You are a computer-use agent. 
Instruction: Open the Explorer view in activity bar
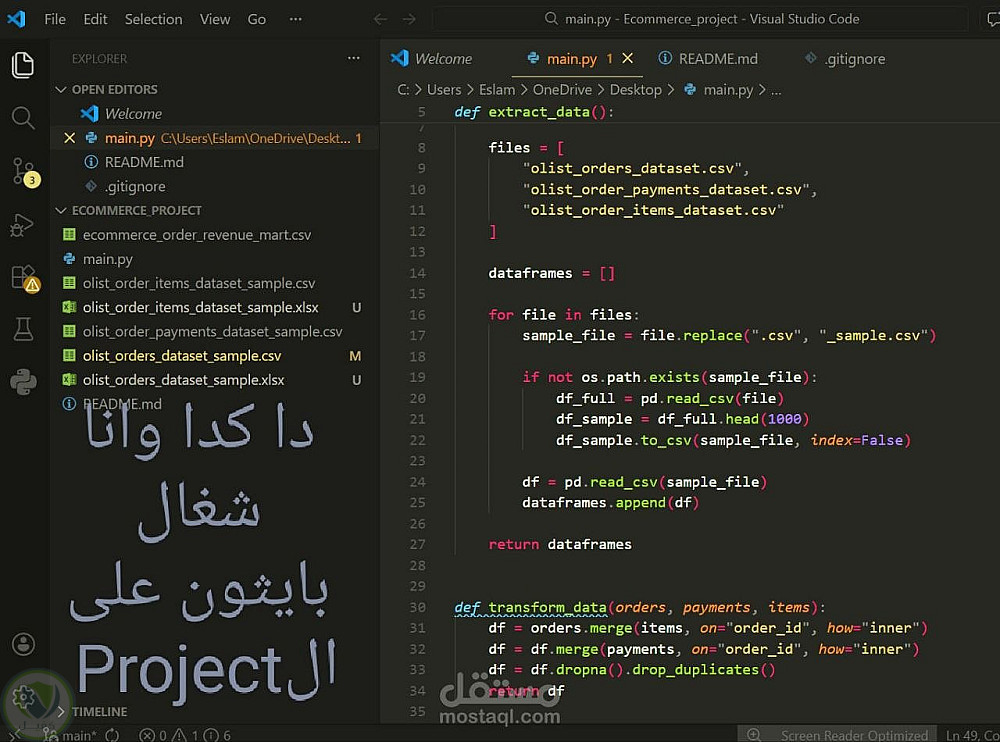point(23,65)
